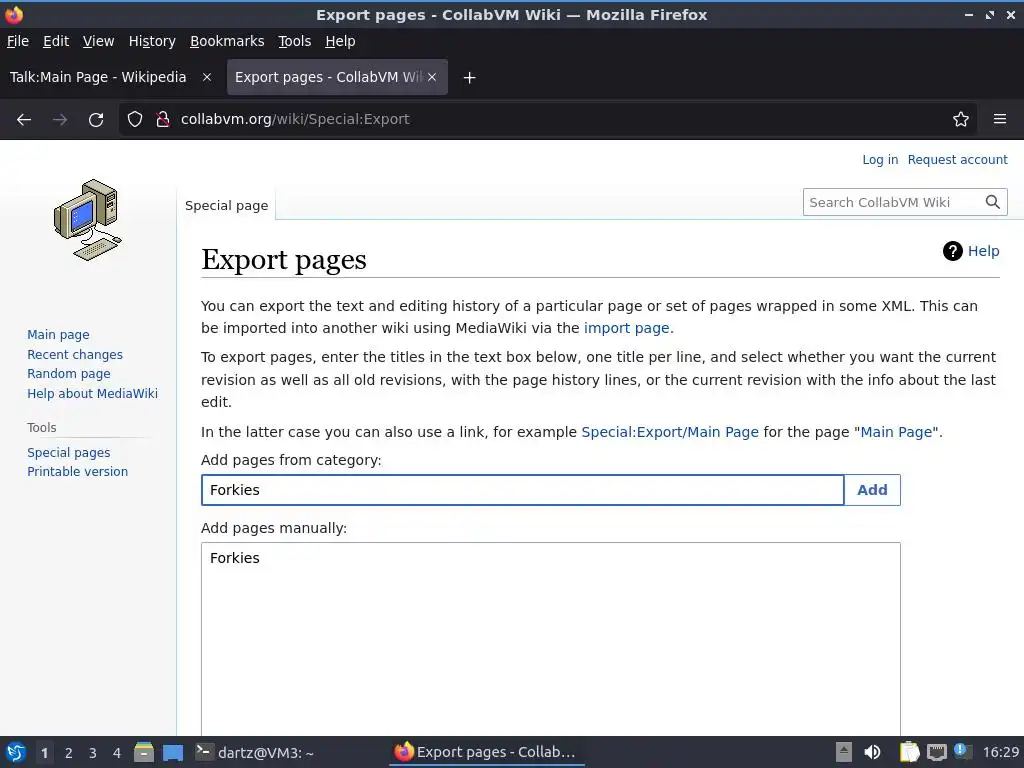
Task: Open Printable version link
Action: (x=77, y=472)
